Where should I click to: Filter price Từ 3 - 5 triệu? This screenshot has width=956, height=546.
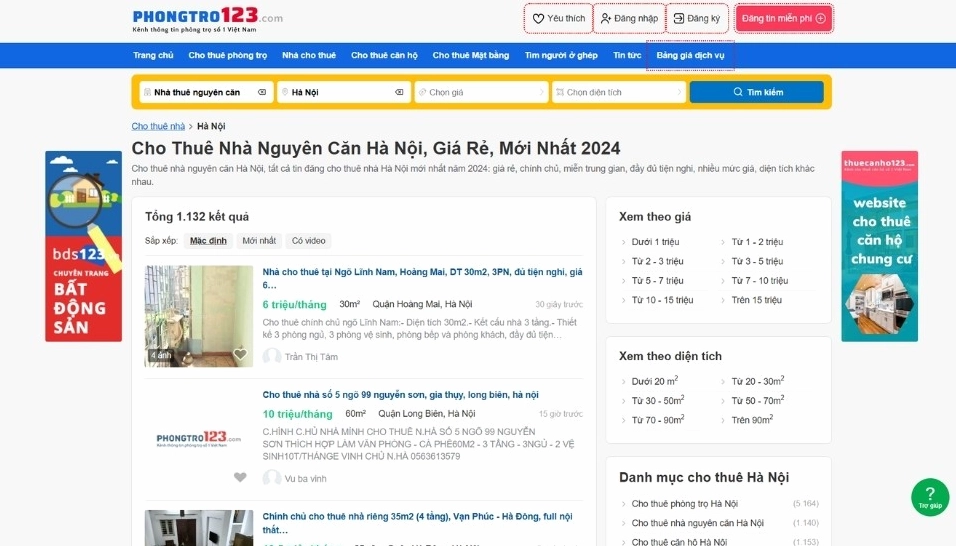[x=757, y=261]
